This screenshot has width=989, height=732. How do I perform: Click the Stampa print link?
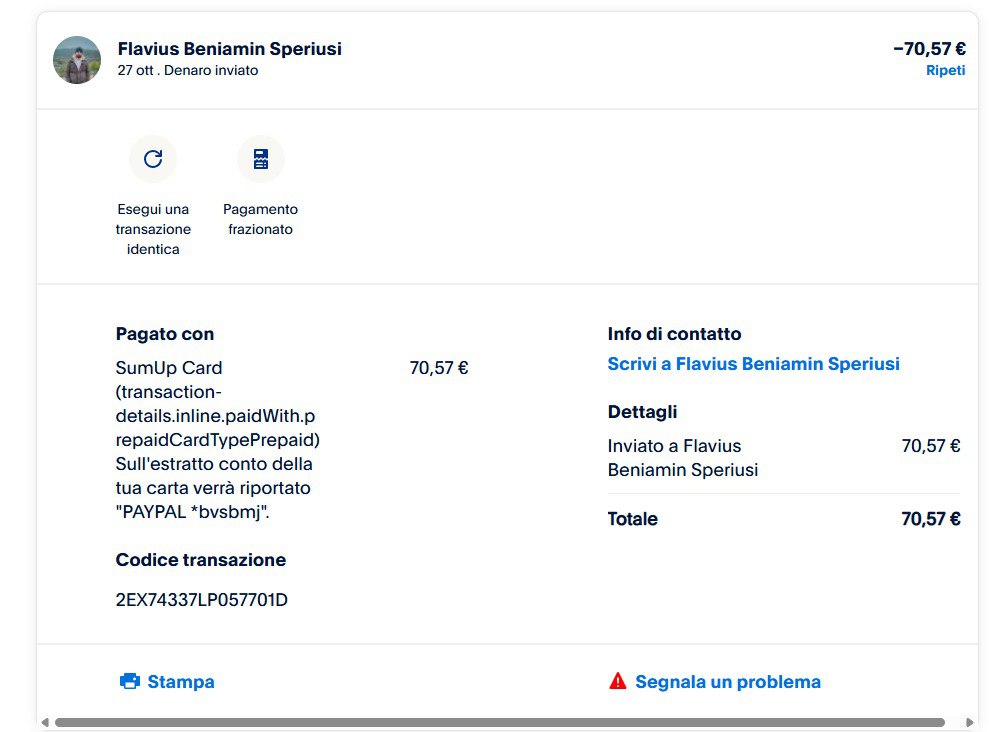pos(181,682)
